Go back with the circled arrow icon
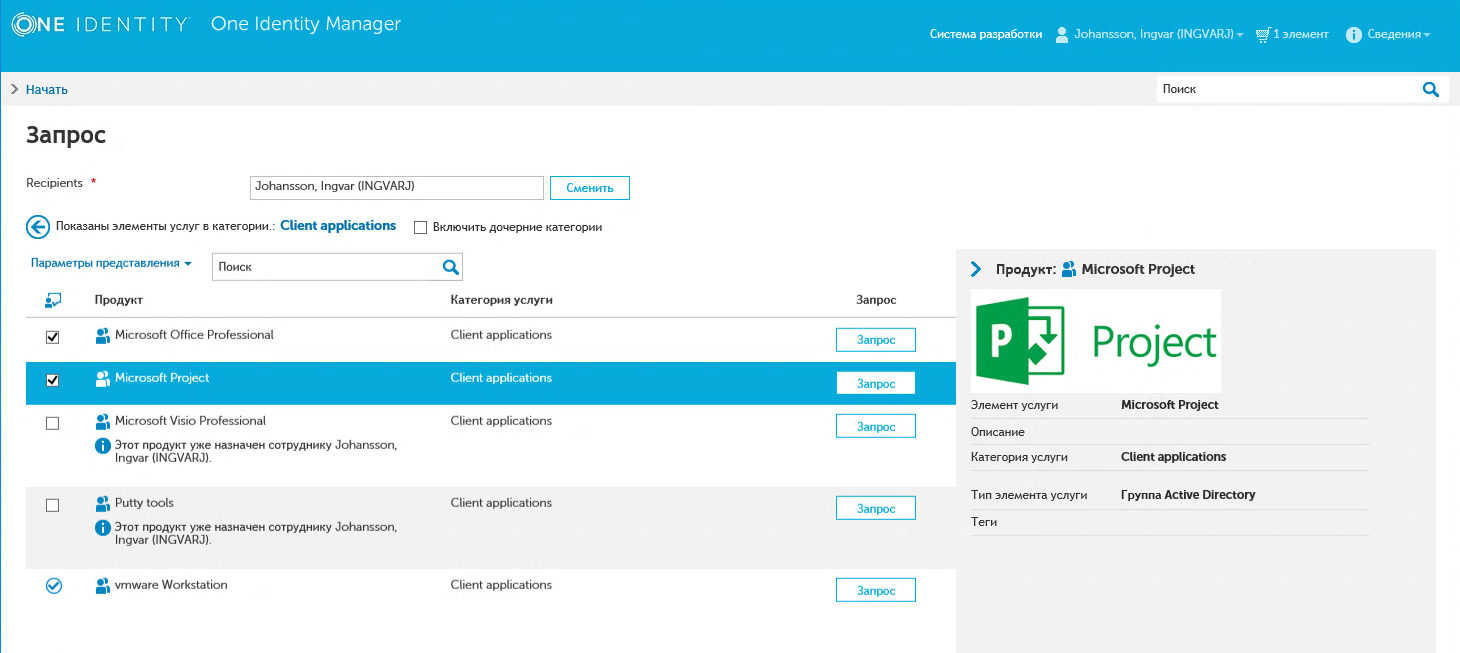Screen dimensions: 1460x653 [x=38, y=227]
